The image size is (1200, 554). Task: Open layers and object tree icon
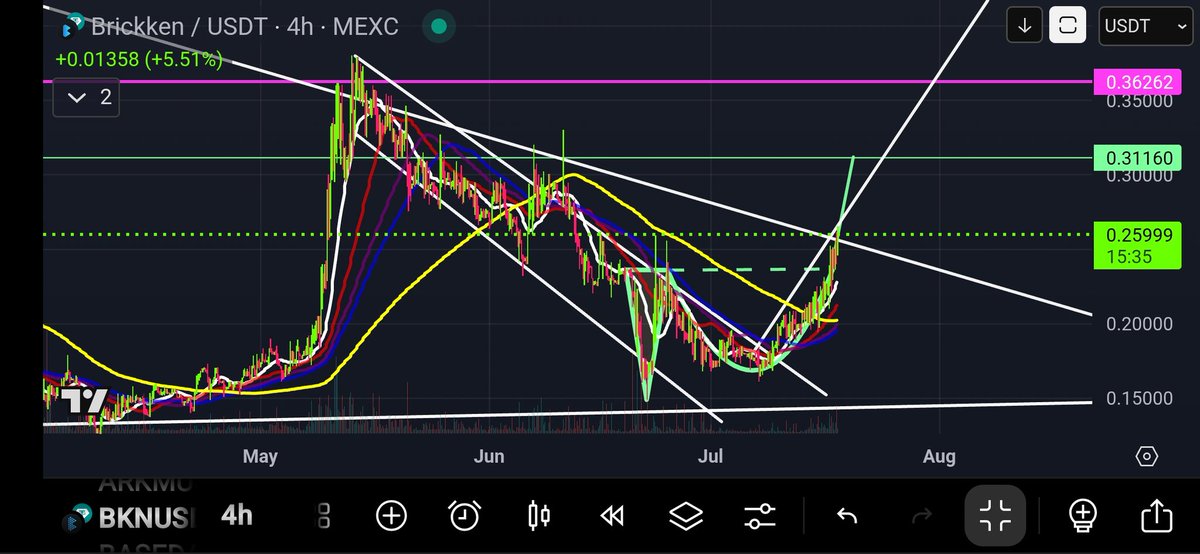(686, 516)
